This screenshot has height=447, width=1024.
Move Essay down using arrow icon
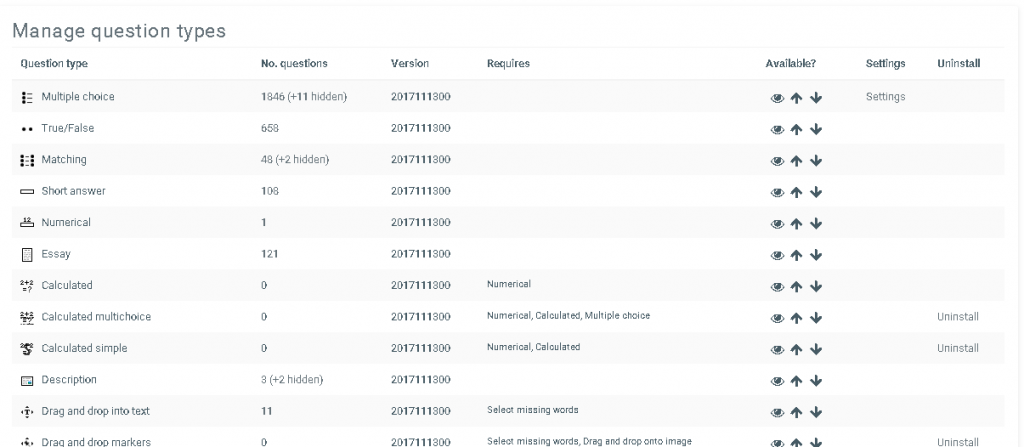pos(816,255)
